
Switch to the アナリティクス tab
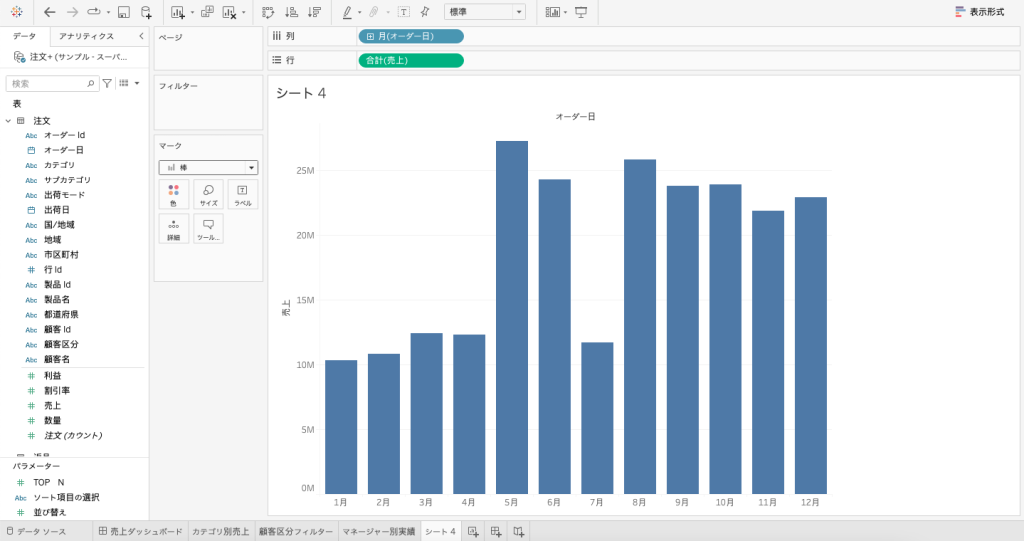(86, 36)
